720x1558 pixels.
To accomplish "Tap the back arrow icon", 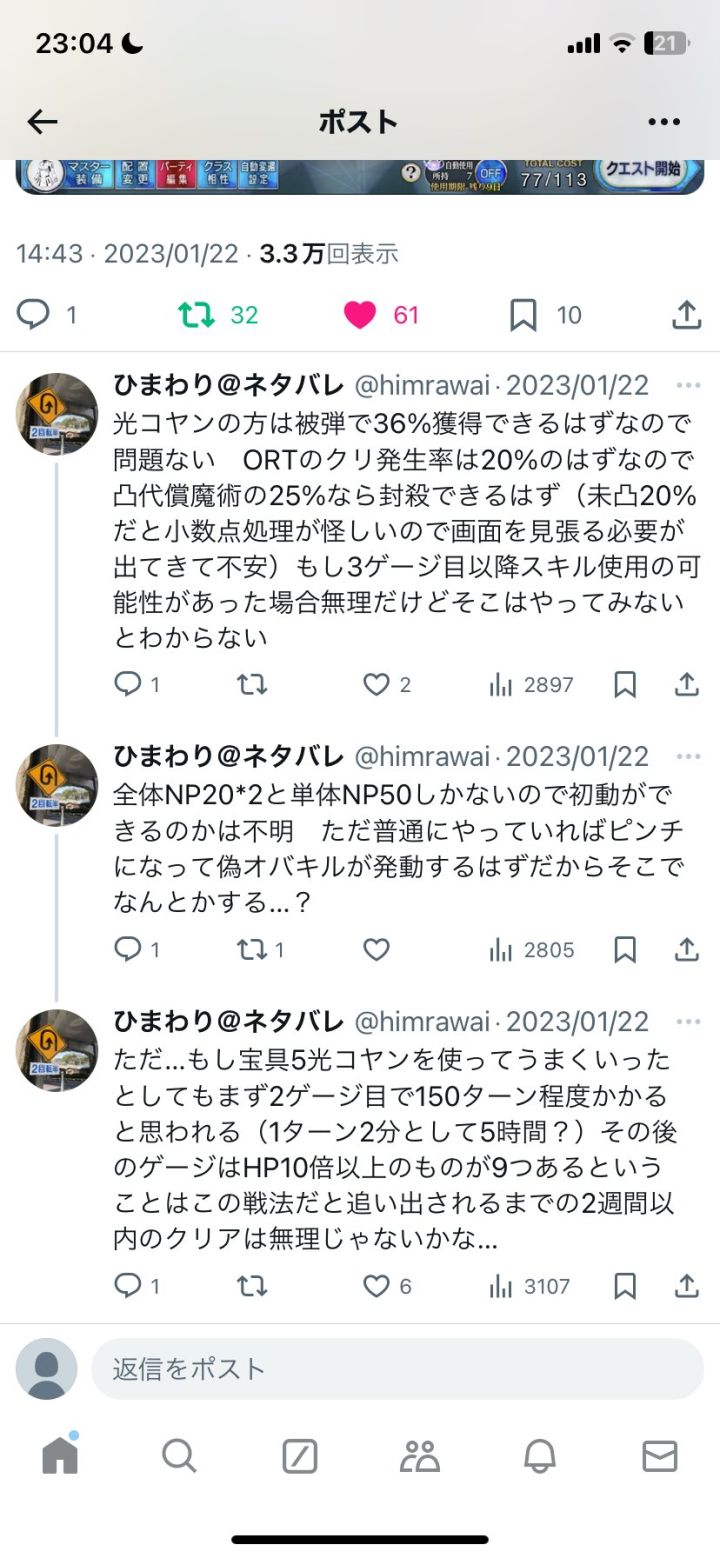I will [x=42, y=122].
